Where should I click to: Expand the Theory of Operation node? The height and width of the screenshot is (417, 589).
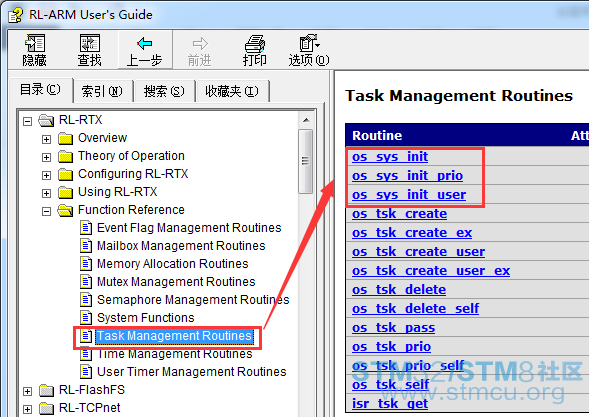46,157
